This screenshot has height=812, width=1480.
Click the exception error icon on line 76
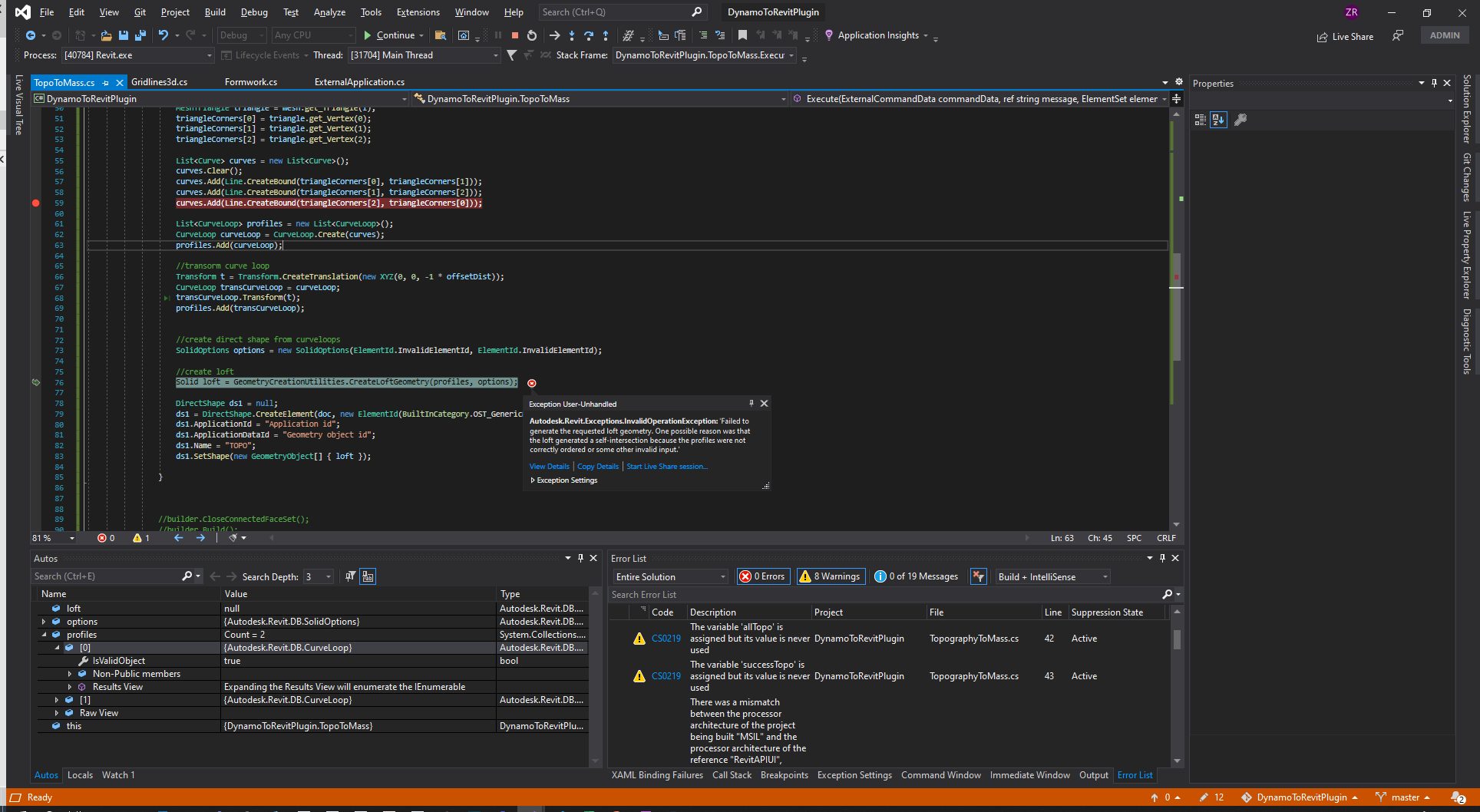pos(532,383)
